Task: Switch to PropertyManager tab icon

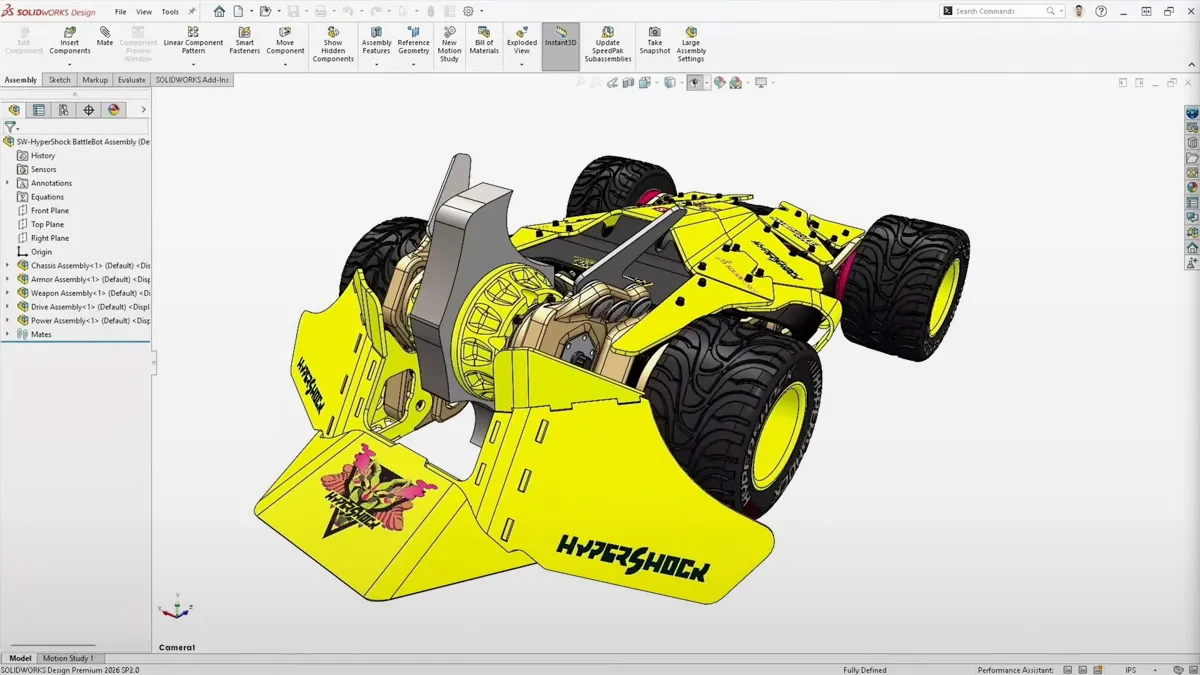Action: click(39, 110)
